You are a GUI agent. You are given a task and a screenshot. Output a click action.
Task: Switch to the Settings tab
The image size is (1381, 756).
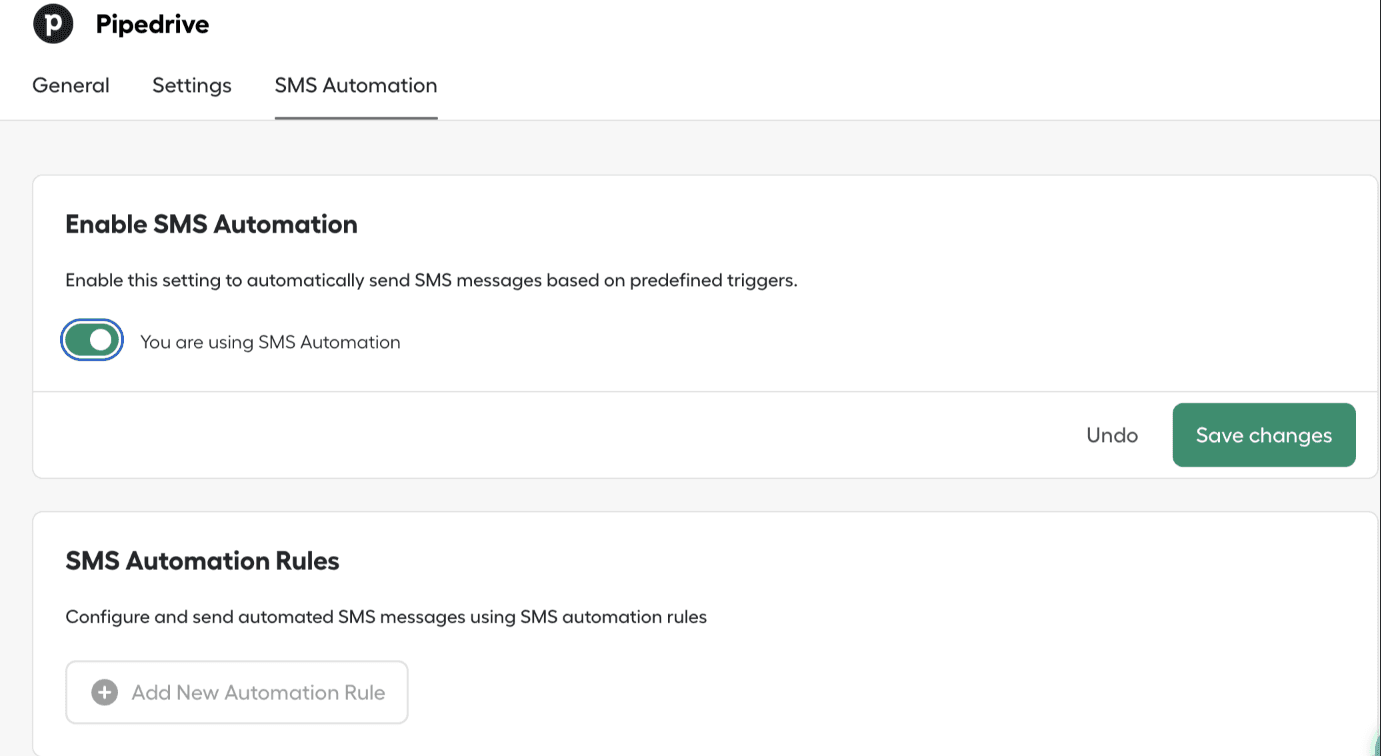coord(192,86)
